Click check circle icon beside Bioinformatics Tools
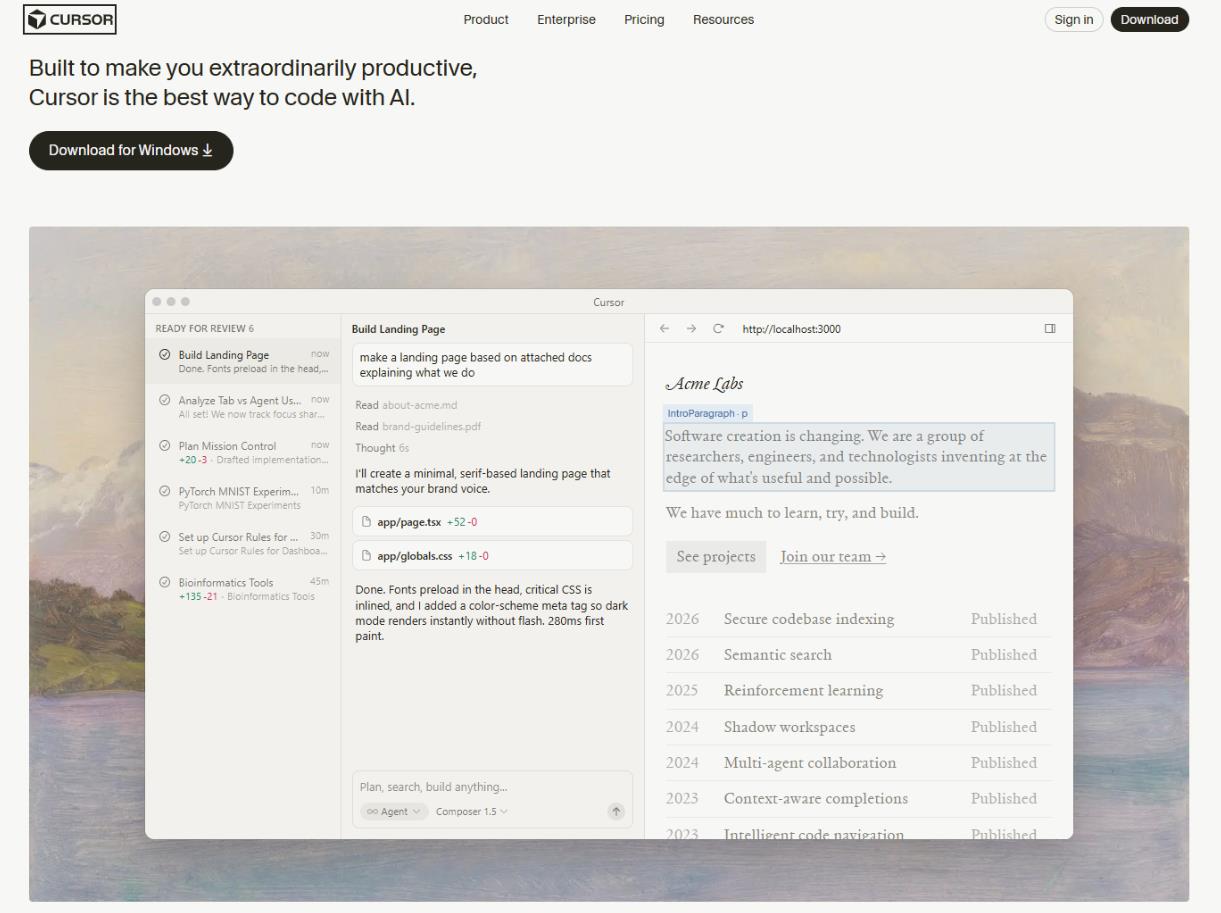The height and width of the screenshot is (913, 1221). tap(164, 583)
